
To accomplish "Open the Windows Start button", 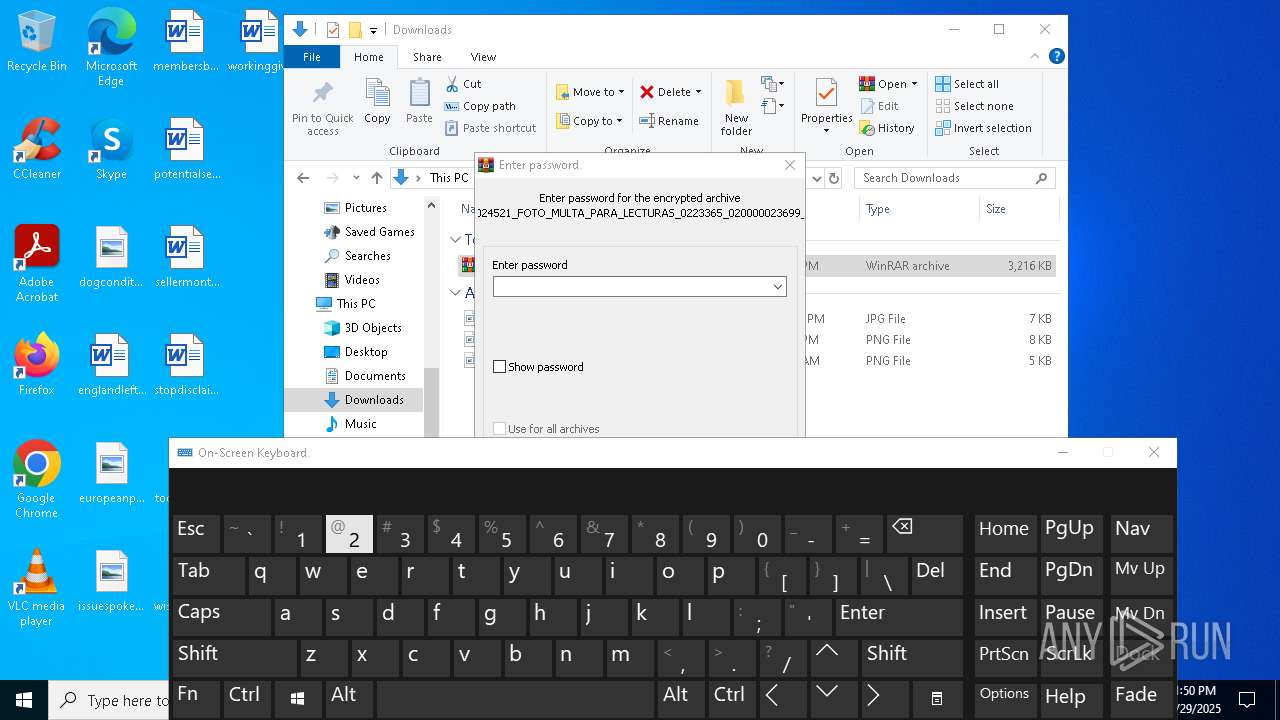I will click(24, 700).
